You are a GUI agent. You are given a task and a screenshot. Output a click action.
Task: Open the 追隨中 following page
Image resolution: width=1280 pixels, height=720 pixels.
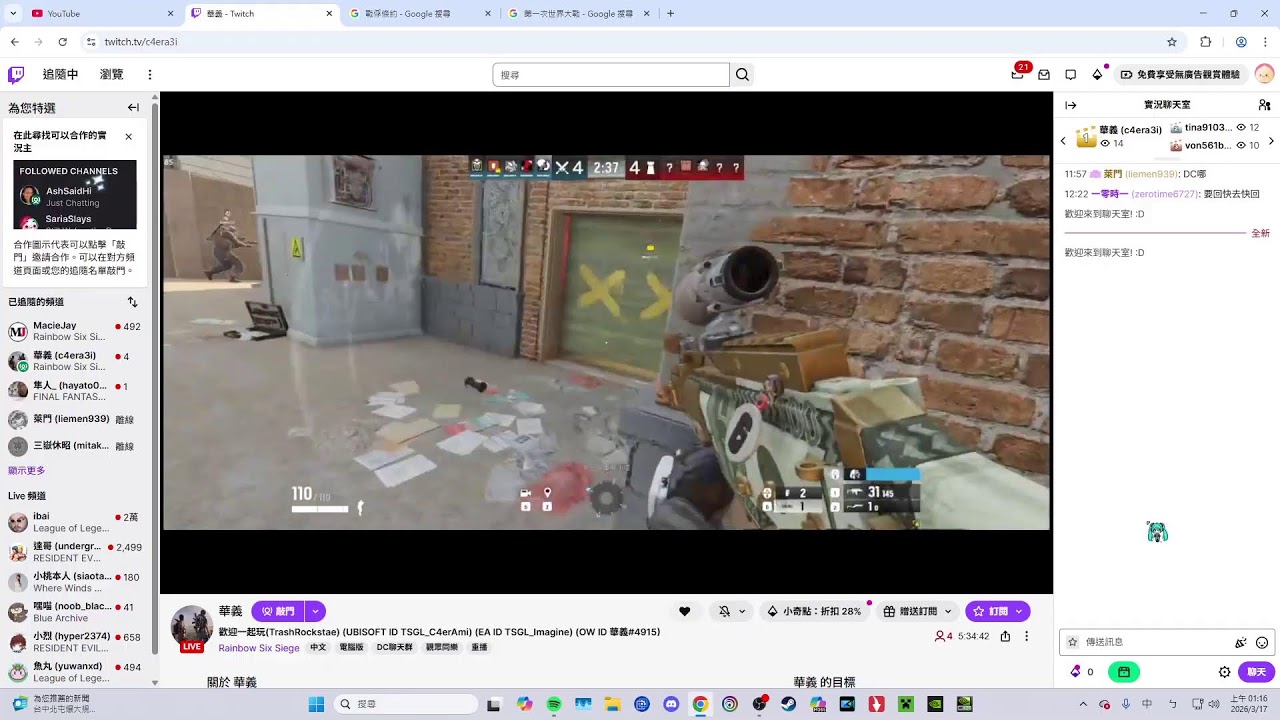point(60,74)
